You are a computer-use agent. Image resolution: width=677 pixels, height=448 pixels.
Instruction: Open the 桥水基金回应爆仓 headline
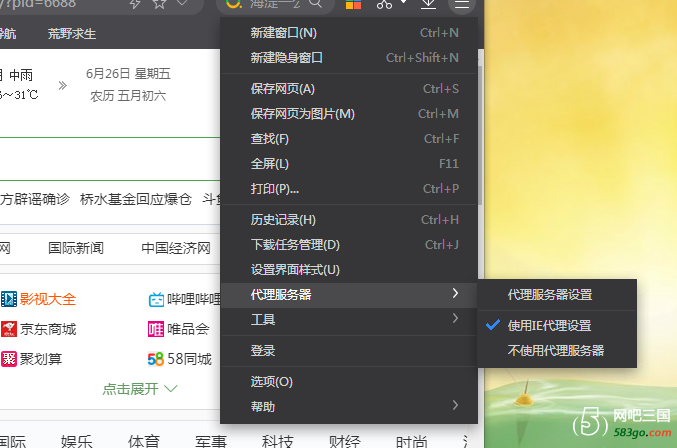136,199
